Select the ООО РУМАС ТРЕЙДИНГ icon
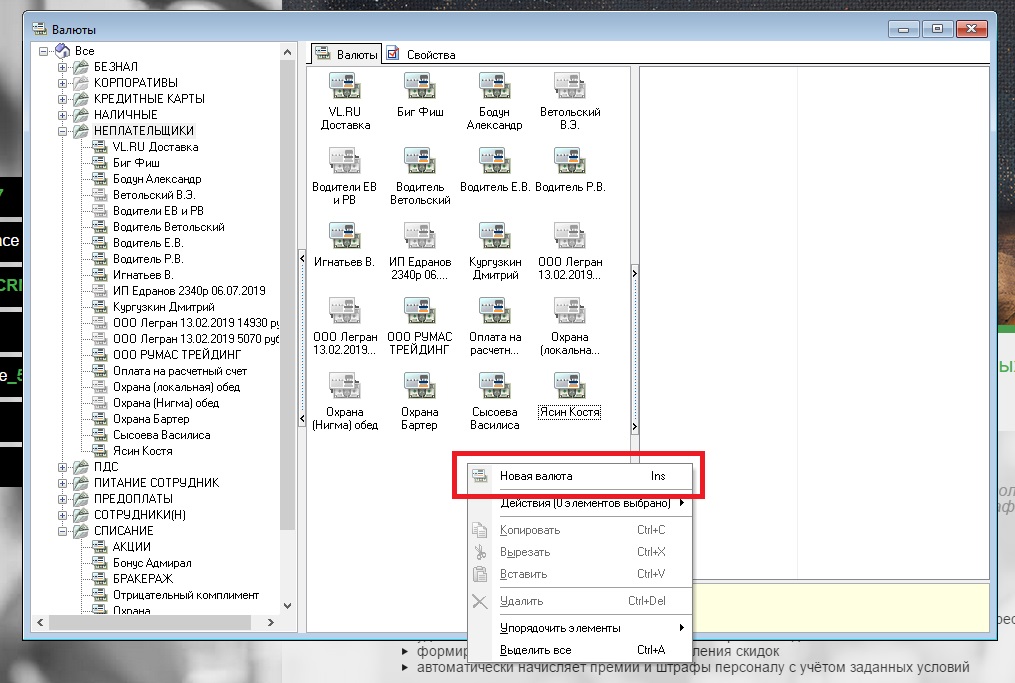 point(419,311)
